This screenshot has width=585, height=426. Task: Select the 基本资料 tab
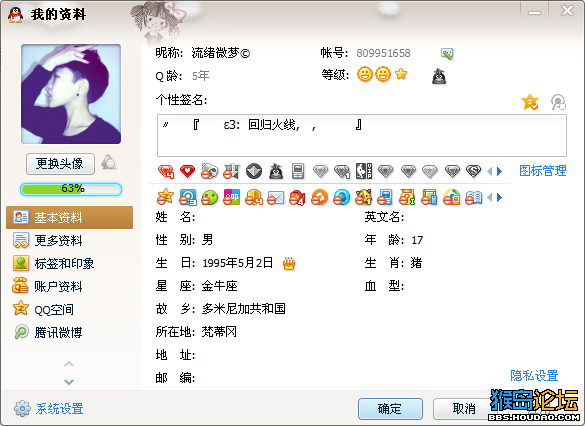click(69, 217)
